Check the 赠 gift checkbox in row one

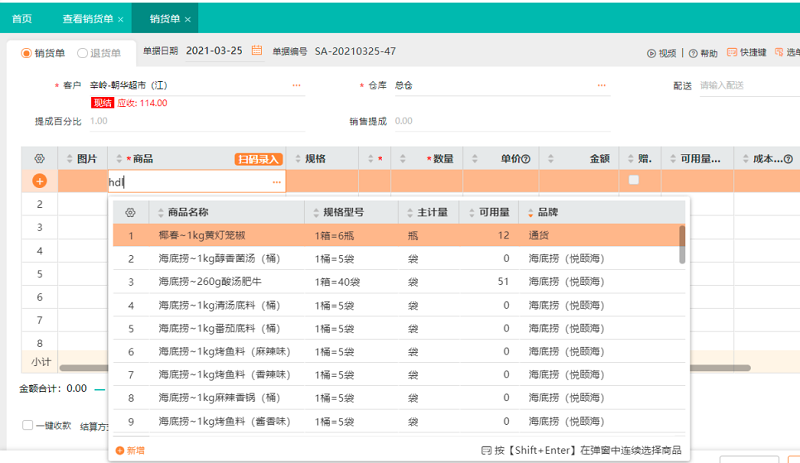click(633, 180)
